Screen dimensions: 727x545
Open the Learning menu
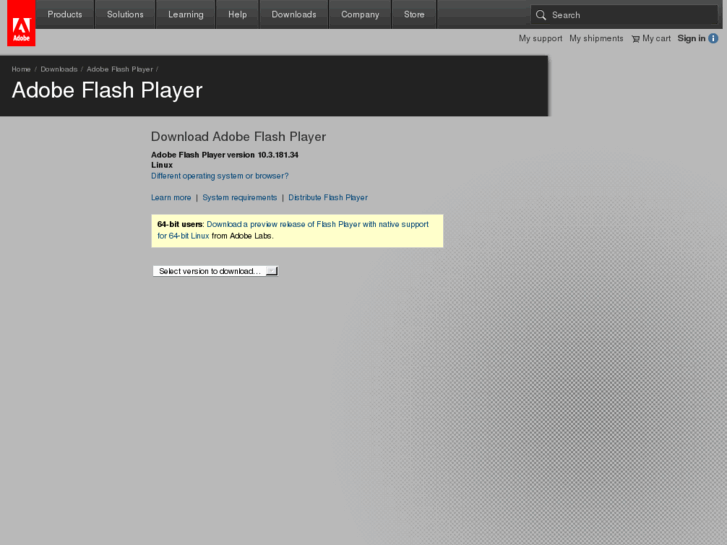[x=185, y=14]
